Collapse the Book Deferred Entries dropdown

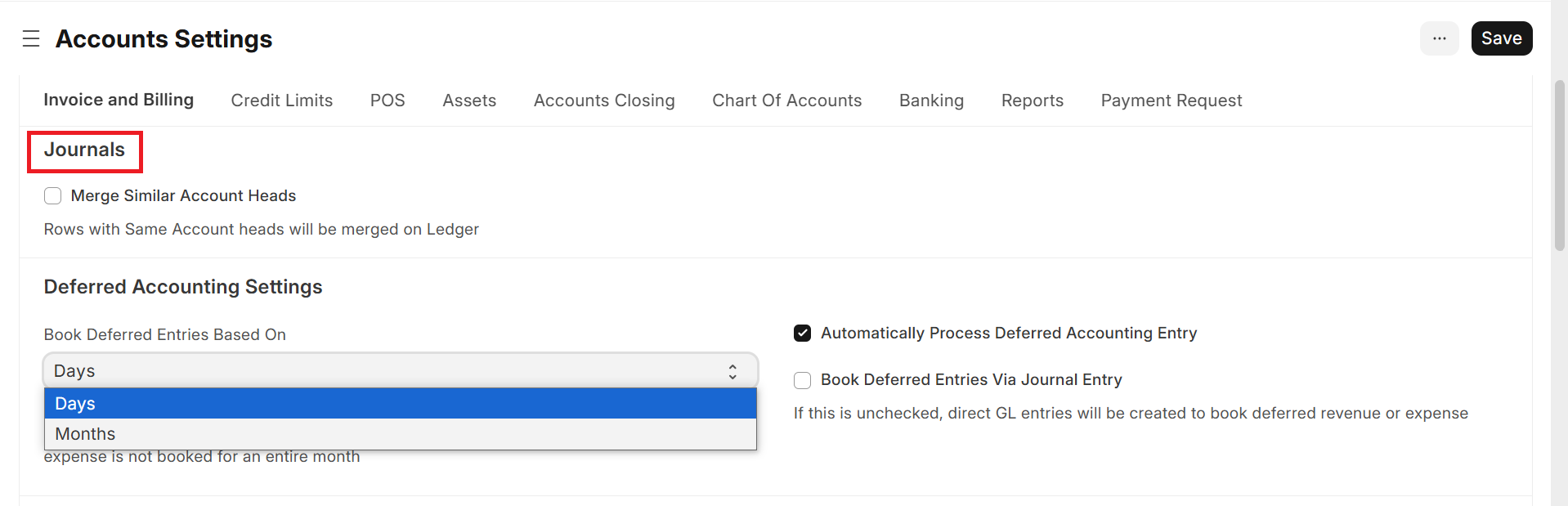point(401,371)
